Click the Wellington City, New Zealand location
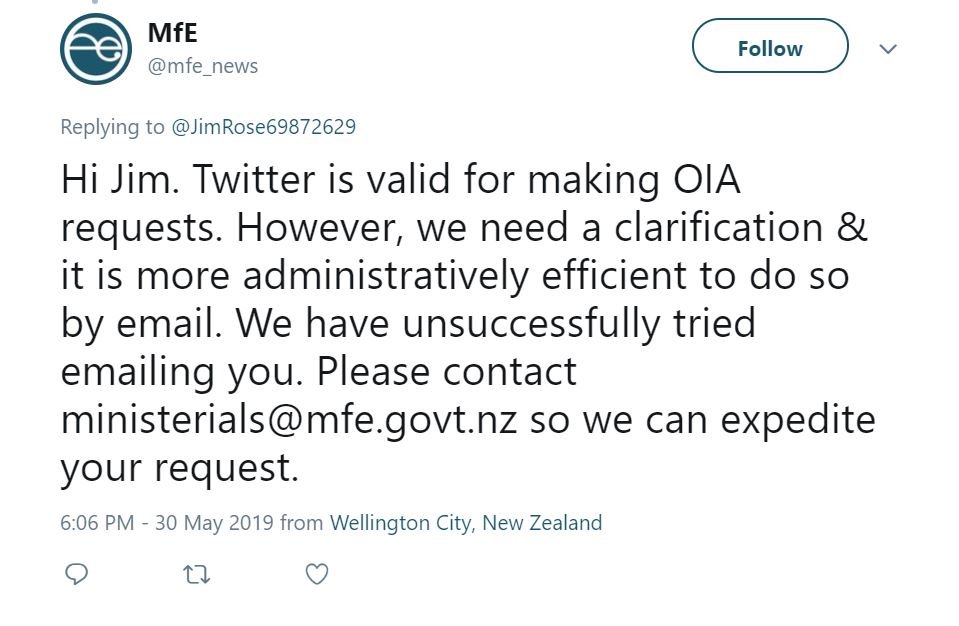The width and height of the screenshot is (959, 626). (466, 522)
